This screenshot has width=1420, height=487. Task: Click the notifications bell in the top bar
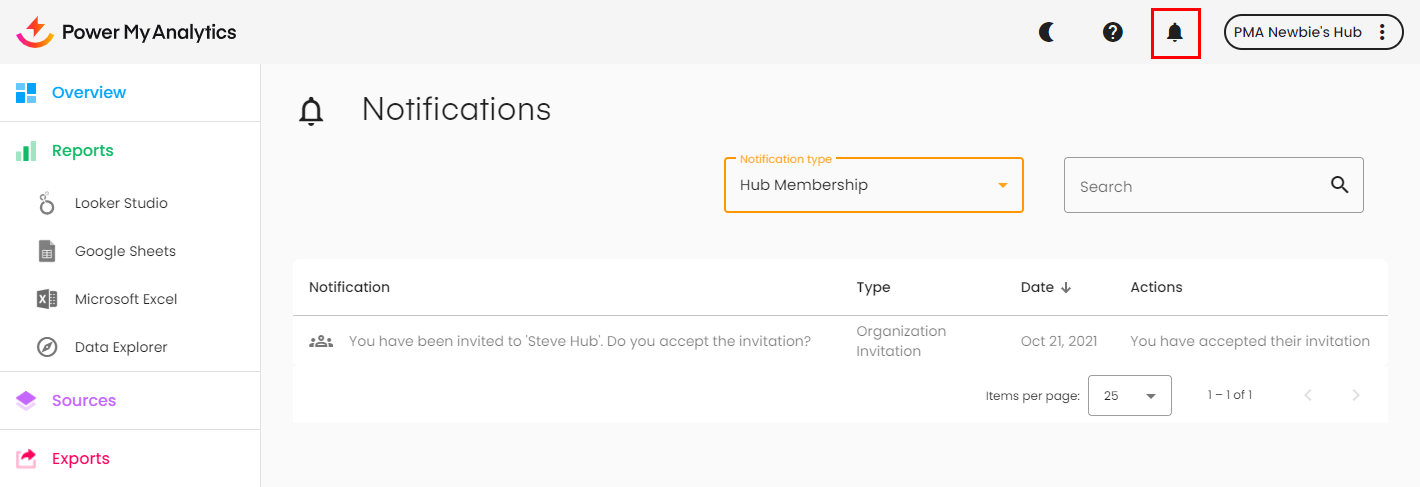tap(1175, 32)
